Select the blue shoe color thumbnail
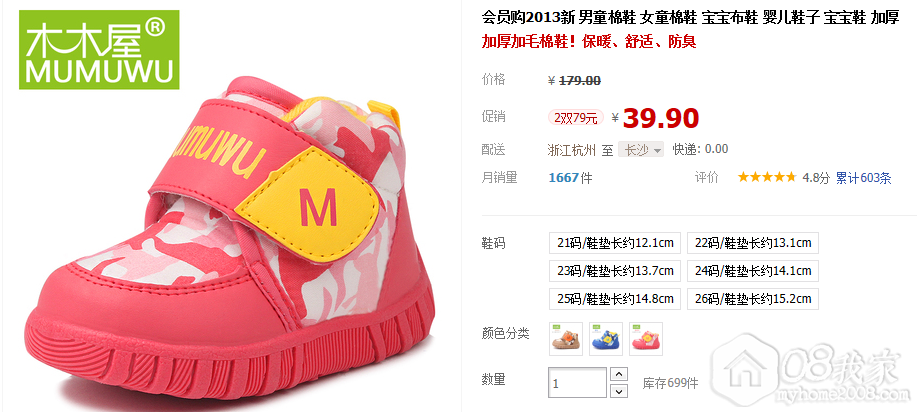Image resolution: width=917 pixels, height=412 pixels. tap(606, 339)
